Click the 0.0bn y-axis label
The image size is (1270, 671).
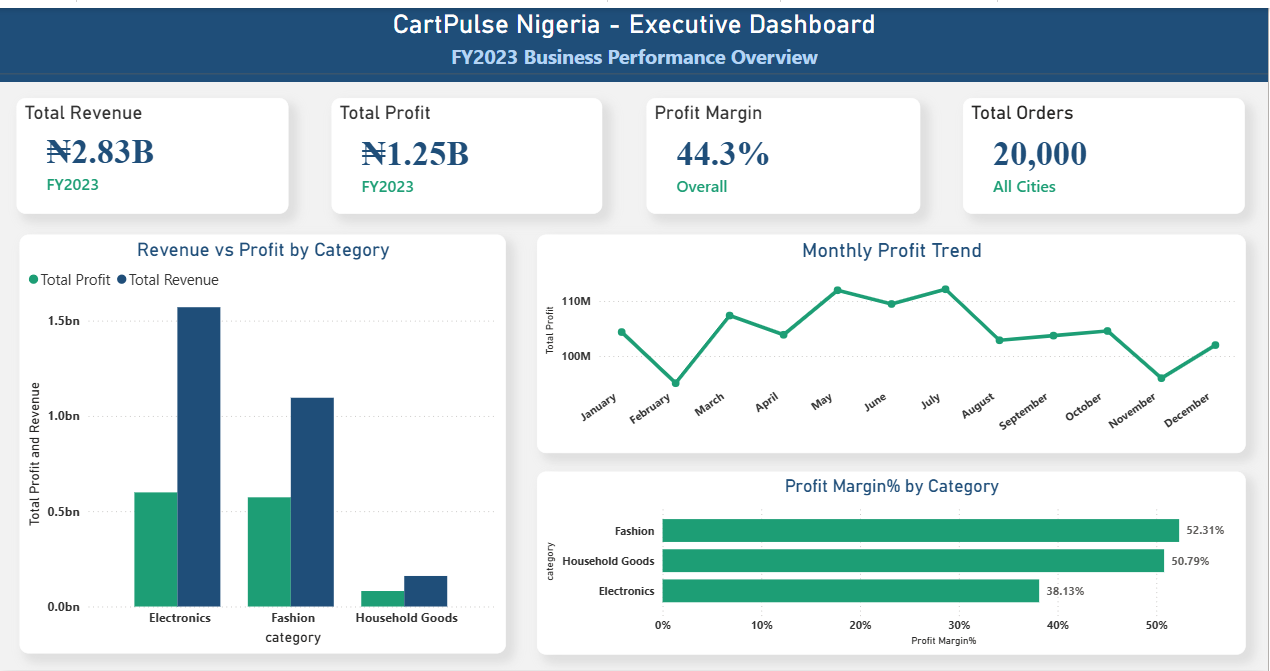point(64,607)
